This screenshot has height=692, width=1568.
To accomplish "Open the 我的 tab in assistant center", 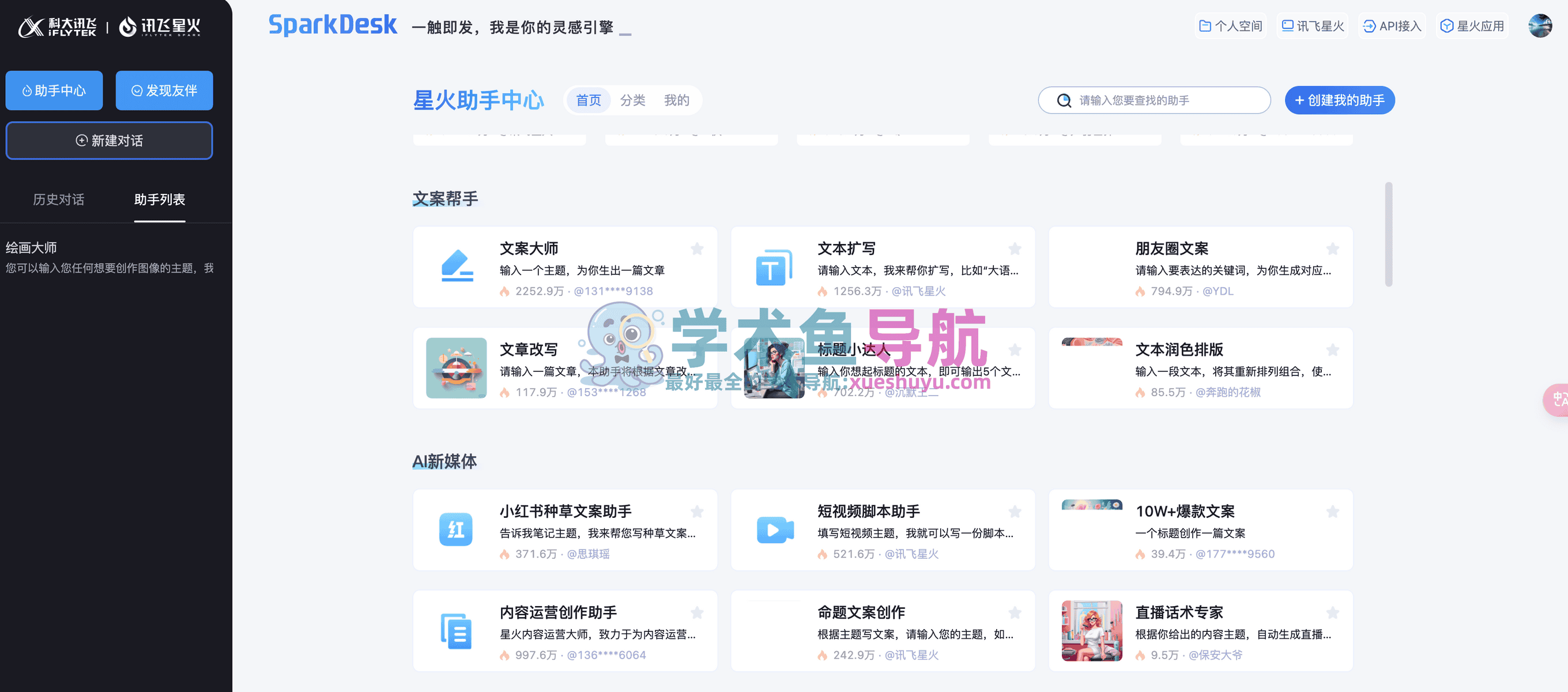I will tap(676, 100).
